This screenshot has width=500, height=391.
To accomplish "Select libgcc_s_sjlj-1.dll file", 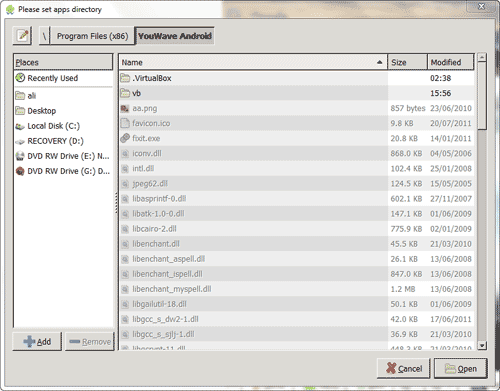I will pos(296,334).
